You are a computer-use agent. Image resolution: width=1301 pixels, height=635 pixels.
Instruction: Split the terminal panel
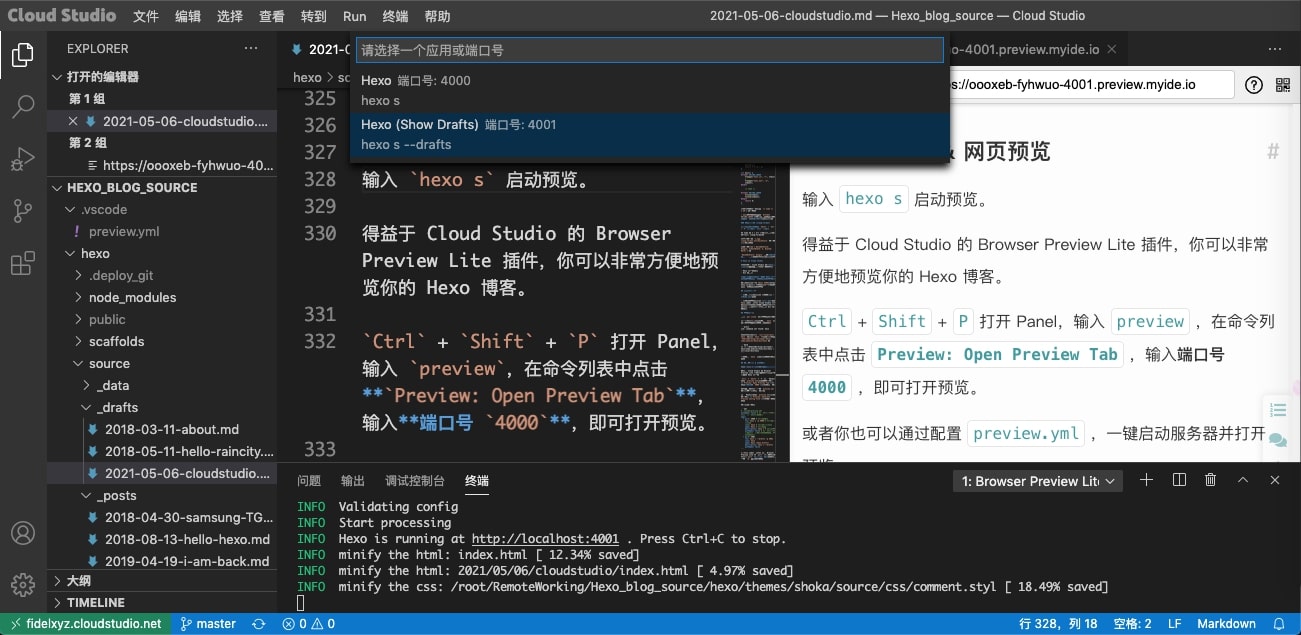coord(1179,480)
